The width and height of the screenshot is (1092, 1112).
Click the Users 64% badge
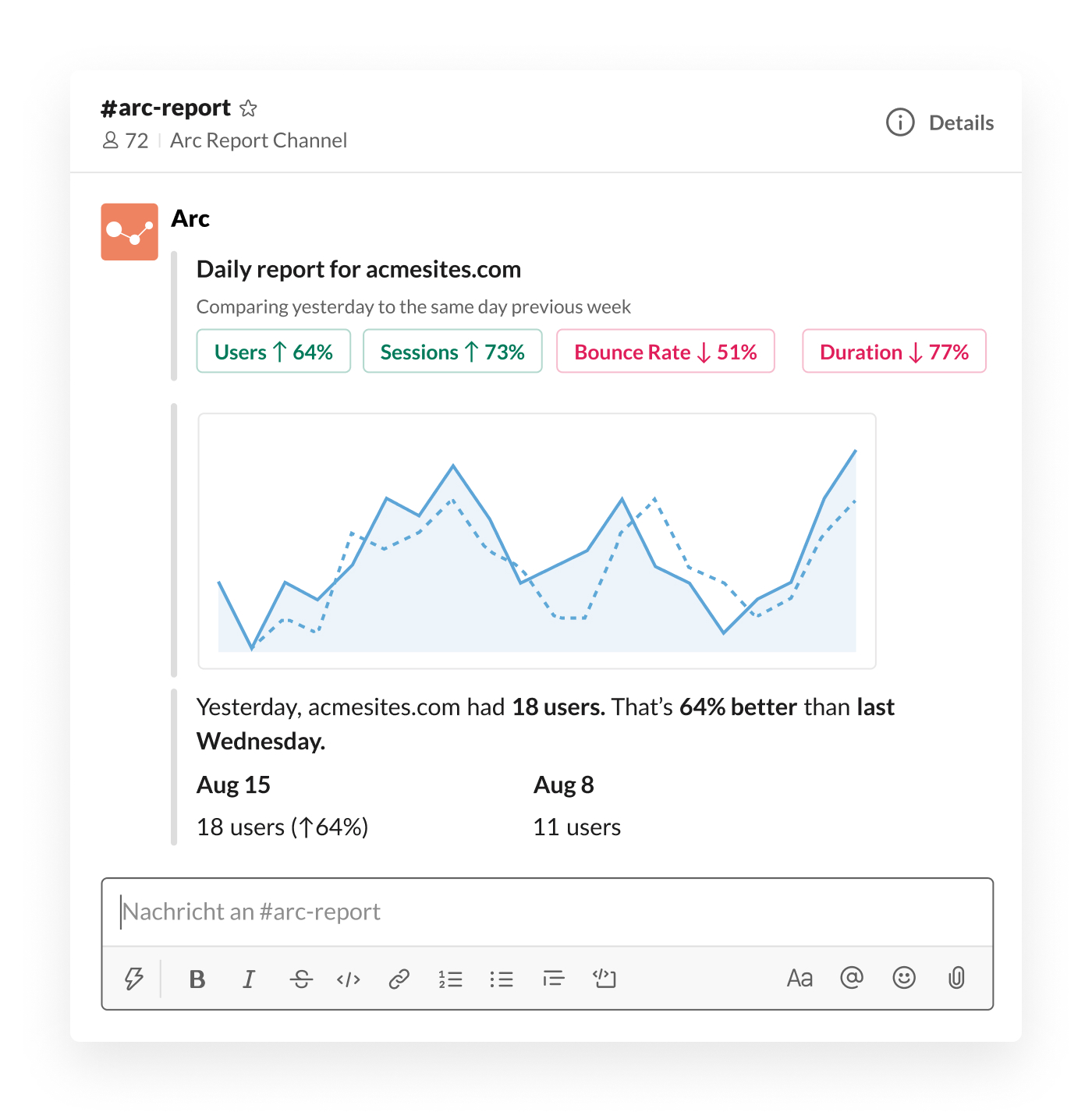274,352
